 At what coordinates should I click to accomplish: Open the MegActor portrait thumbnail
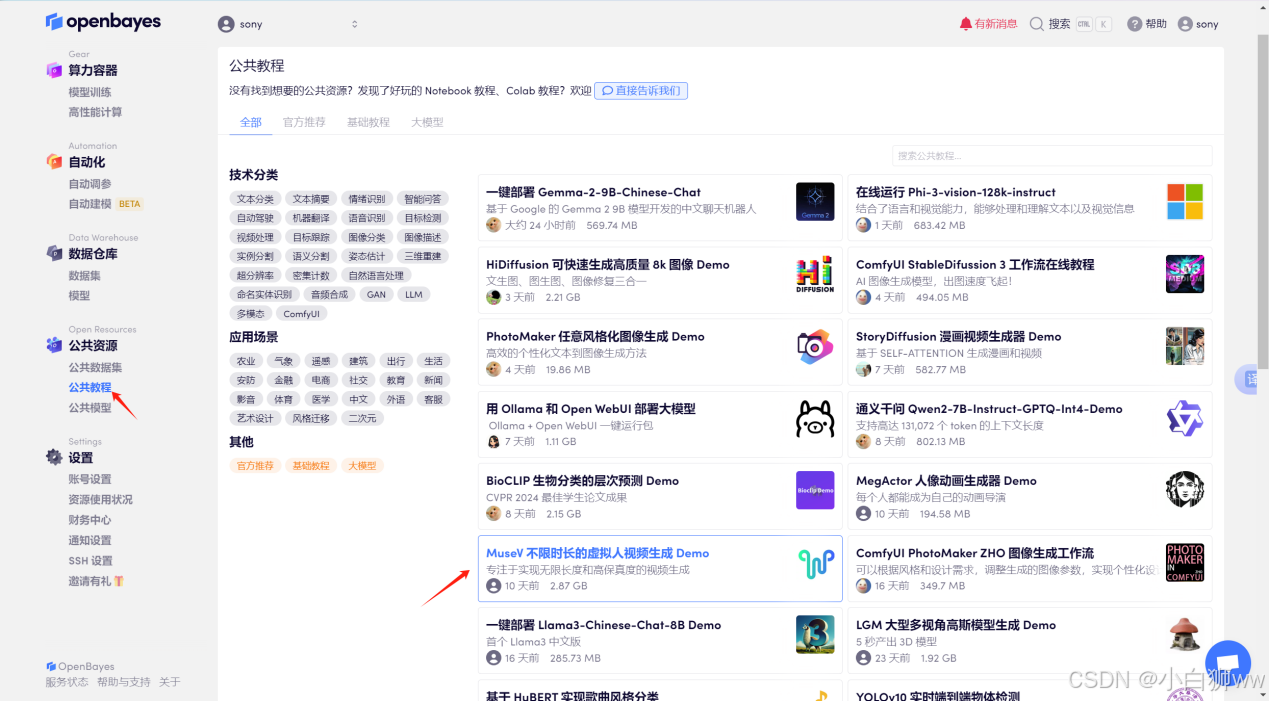pos(1185,490)
